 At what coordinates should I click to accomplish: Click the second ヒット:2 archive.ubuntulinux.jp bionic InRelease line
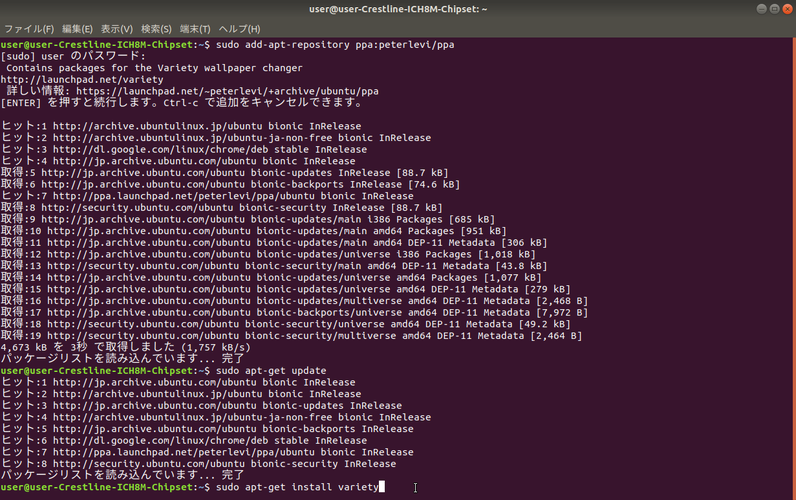point(181,394)
